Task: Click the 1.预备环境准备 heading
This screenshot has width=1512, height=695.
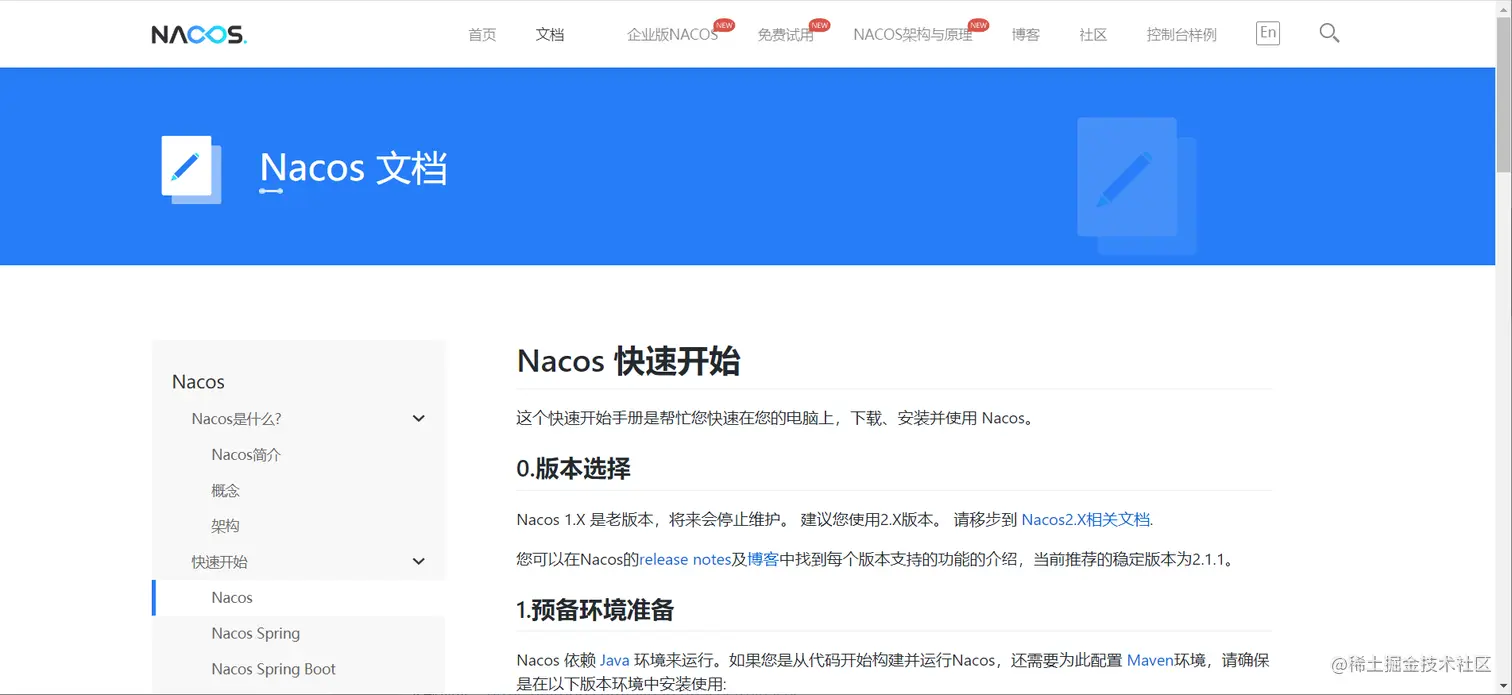Action: pyautogui.click(x=595, y=610)
